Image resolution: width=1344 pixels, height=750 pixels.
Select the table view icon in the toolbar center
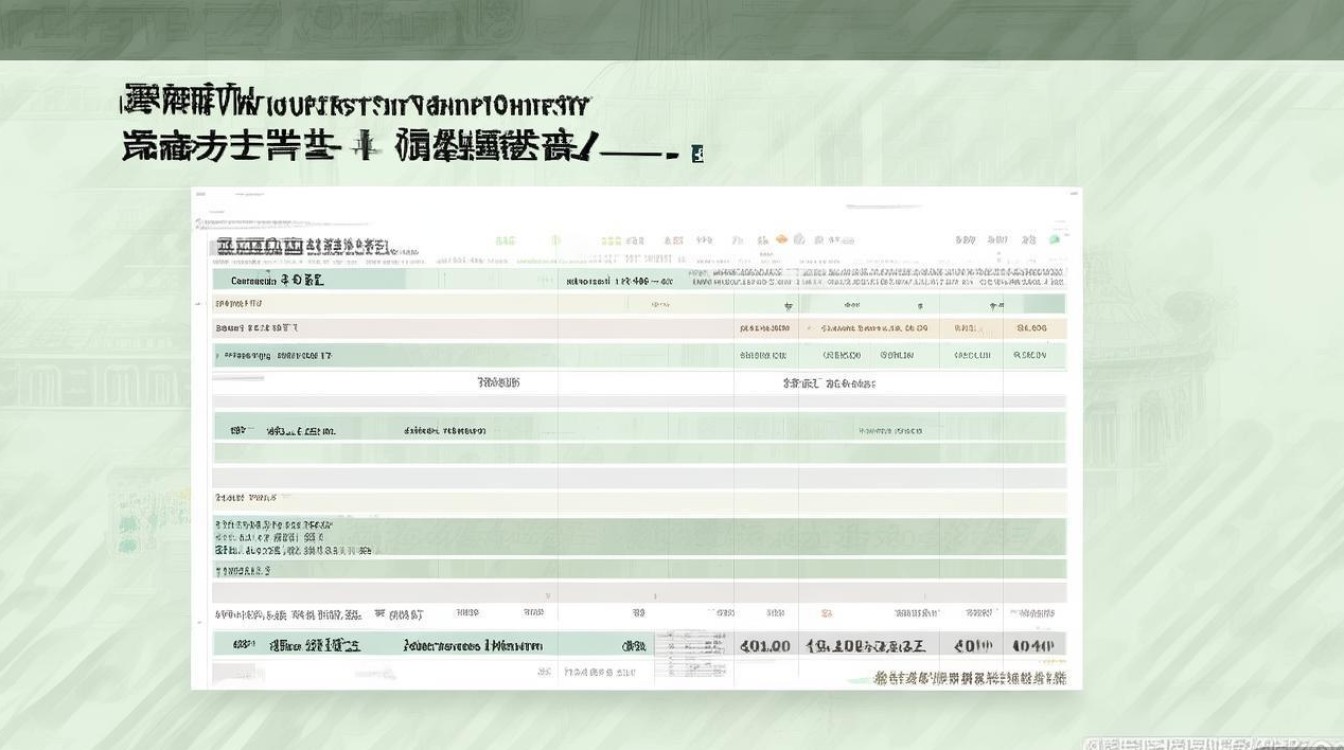pyautogui.click(x=613, y=240)
